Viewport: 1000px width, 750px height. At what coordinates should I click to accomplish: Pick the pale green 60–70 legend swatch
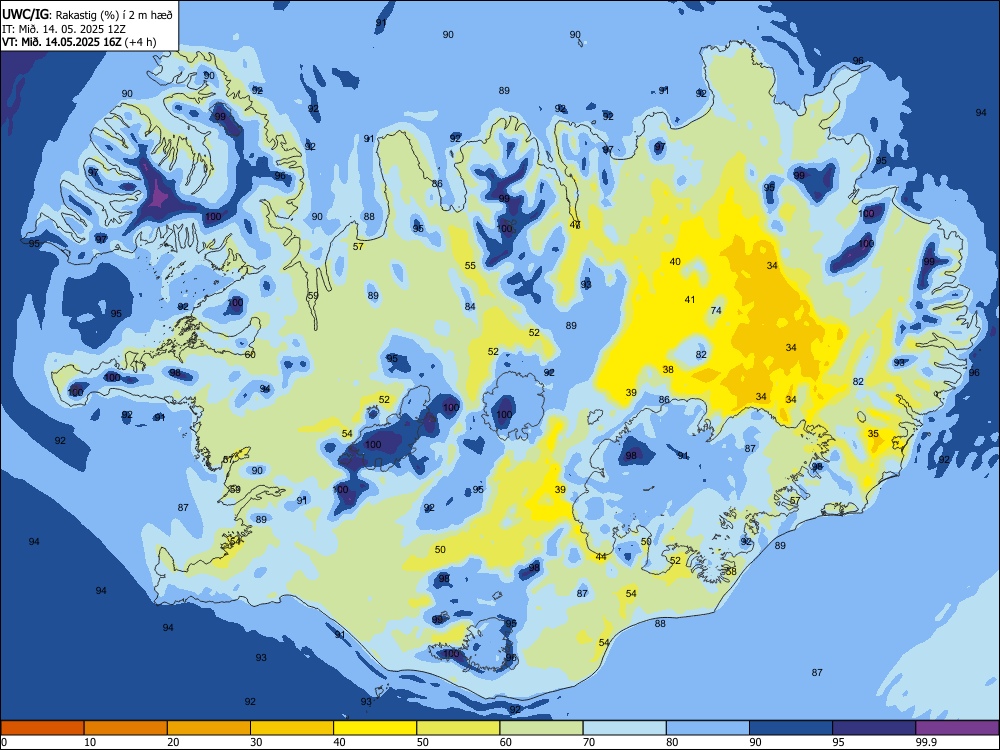pyautogui.click(x=541, y=728)
